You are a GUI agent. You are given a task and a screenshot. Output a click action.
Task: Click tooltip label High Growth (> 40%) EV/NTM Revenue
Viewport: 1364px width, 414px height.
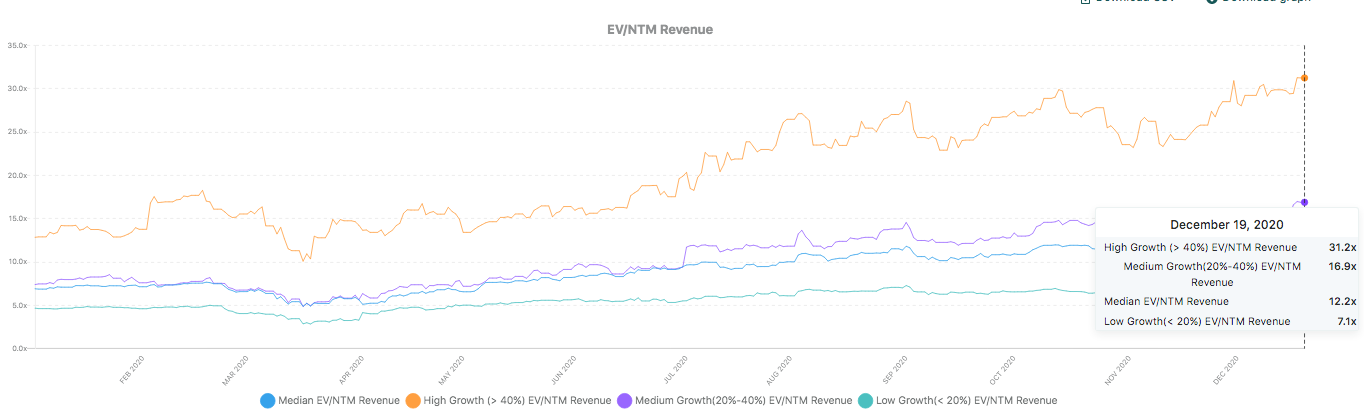point(1200,247)
